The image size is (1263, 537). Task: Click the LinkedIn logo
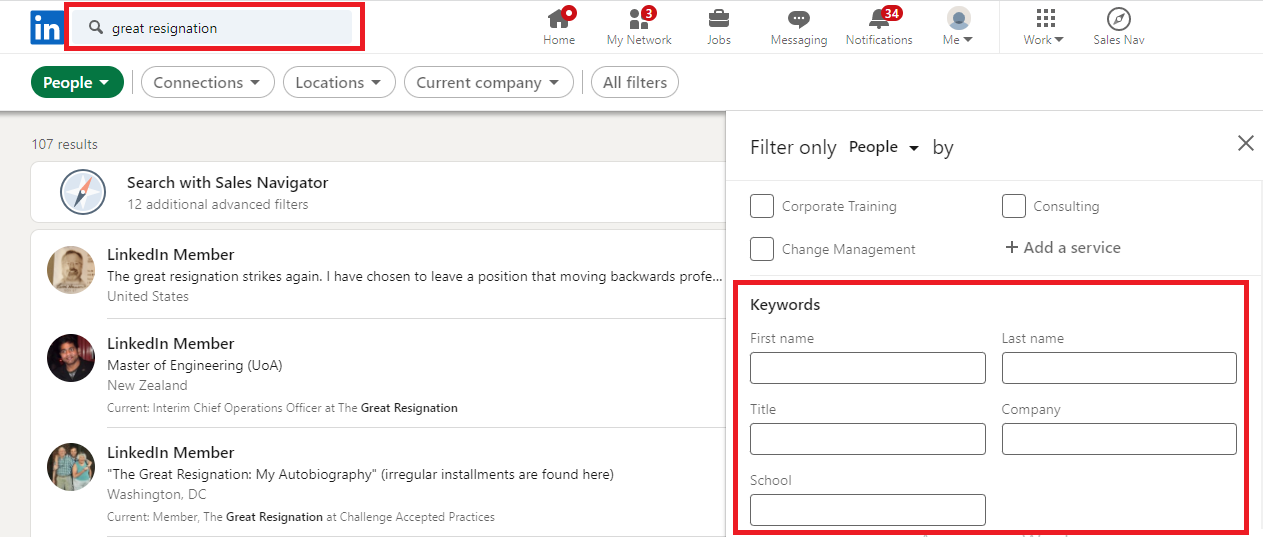coord(46,28)
